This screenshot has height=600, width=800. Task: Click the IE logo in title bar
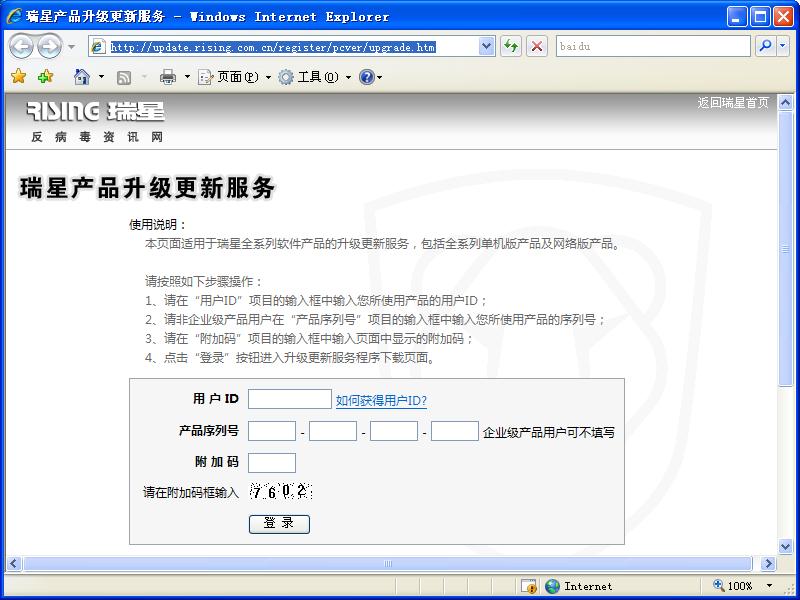[14, 16]
